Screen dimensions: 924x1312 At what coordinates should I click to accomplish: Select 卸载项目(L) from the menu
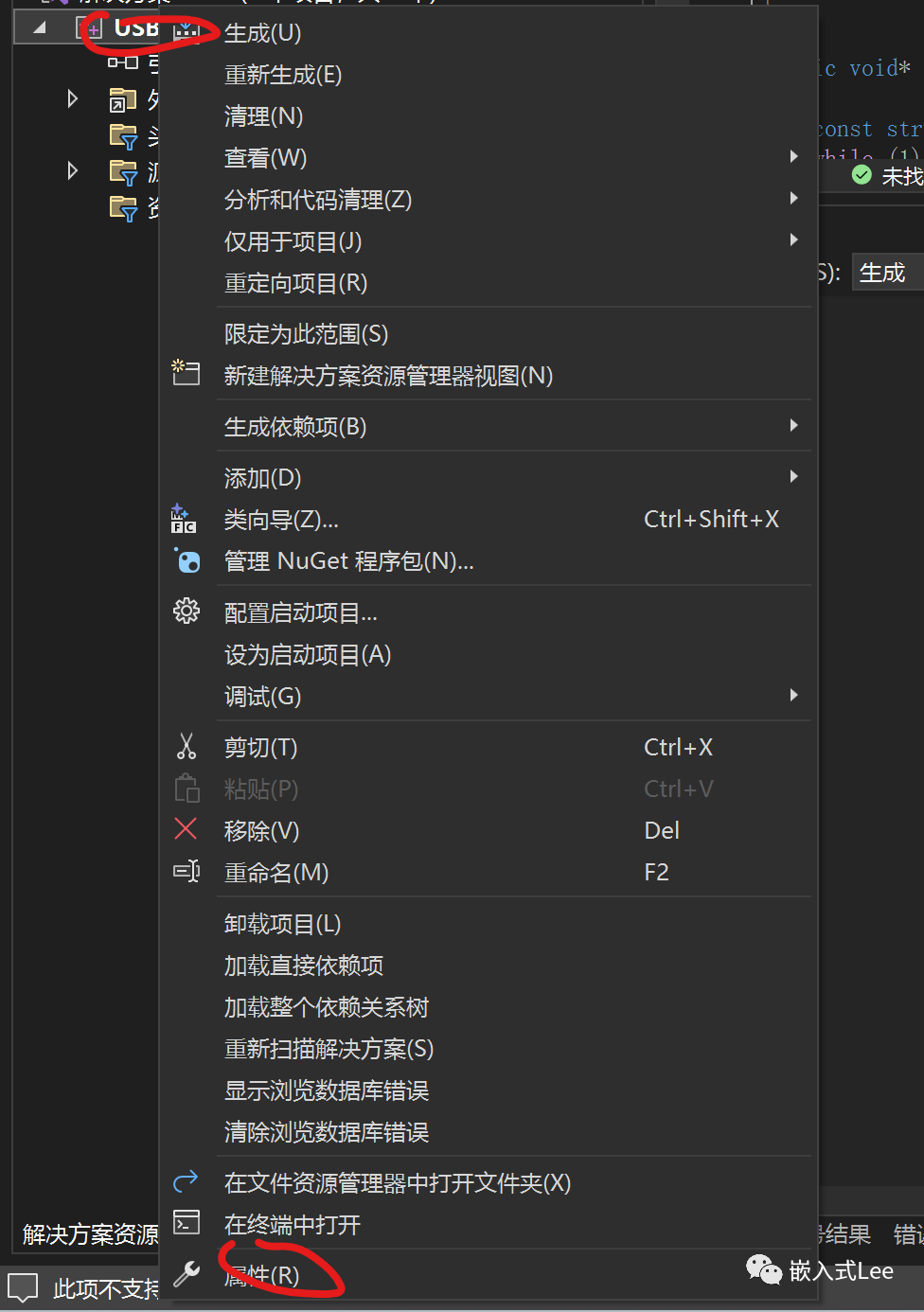282,924
